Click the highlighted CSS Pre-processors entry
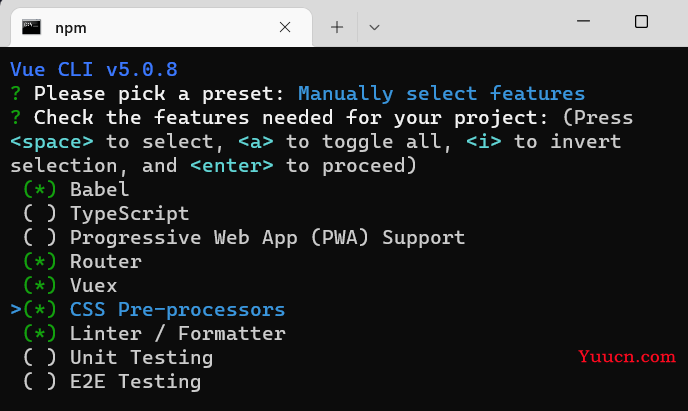 pos(177,310)
